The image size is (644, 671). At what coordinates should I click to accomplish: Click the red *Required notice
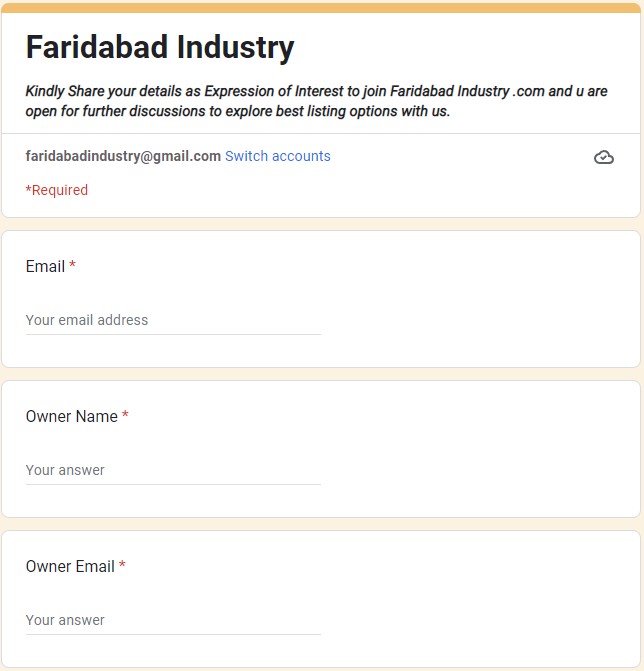(x=57, y=190)
